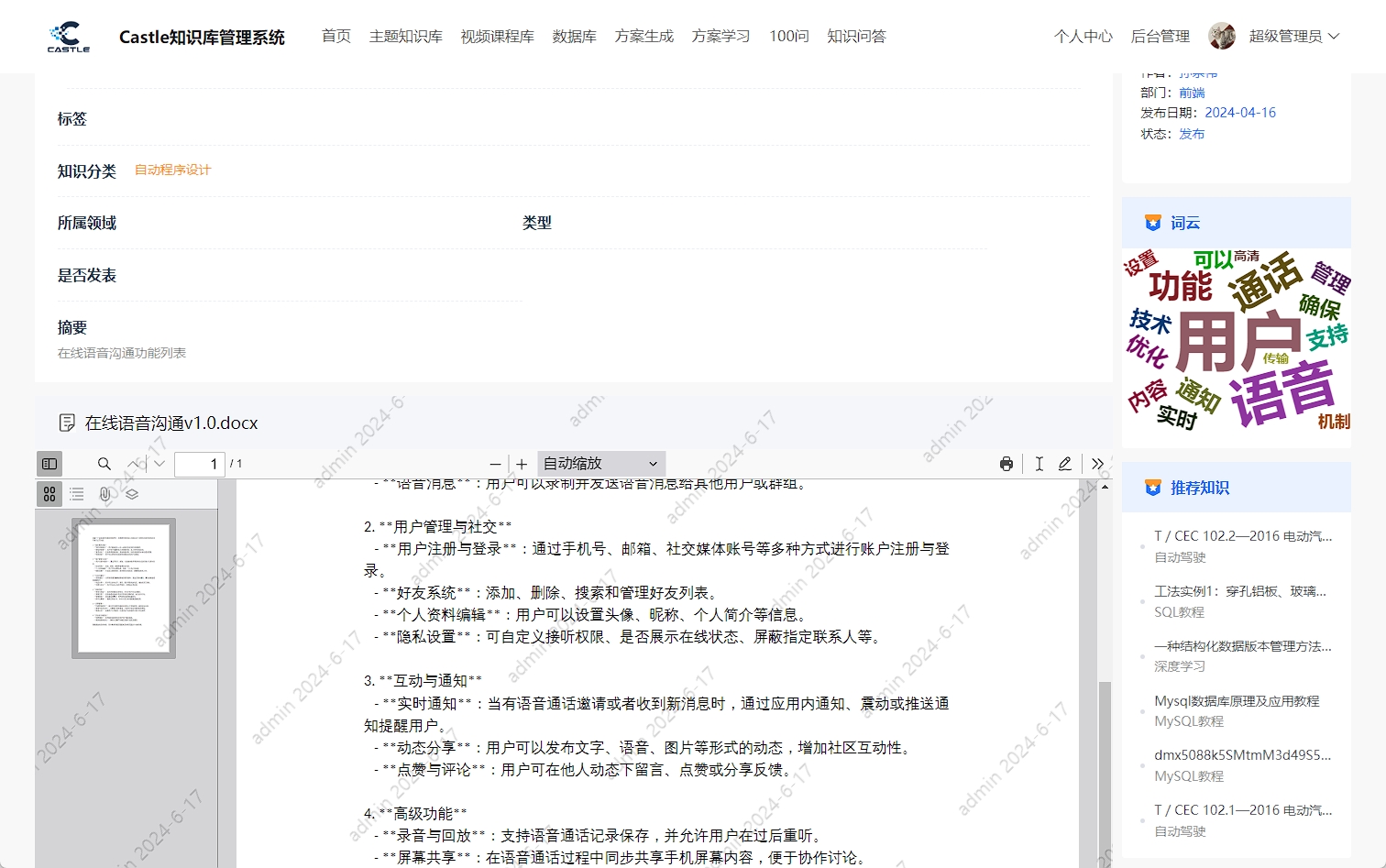The image size is (1386, 868).
Task: Zoom in on the document with plus icon
Action: (521, 464)
